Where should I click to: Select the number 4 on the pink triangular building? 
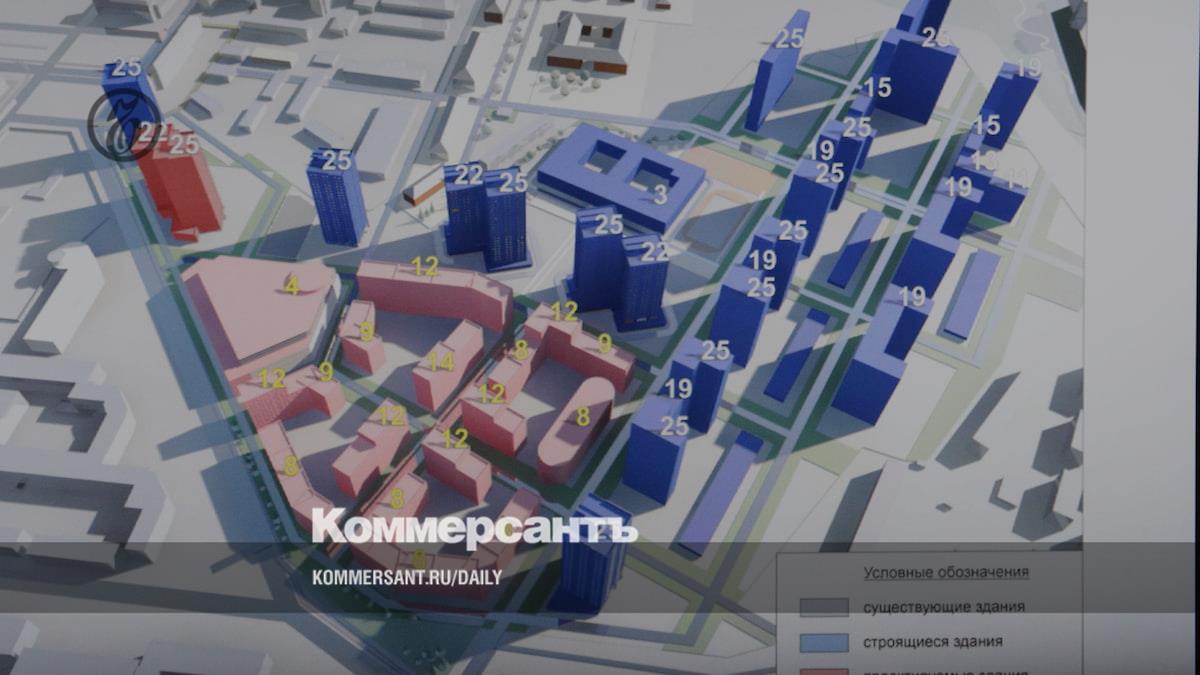tap(291, 287)
